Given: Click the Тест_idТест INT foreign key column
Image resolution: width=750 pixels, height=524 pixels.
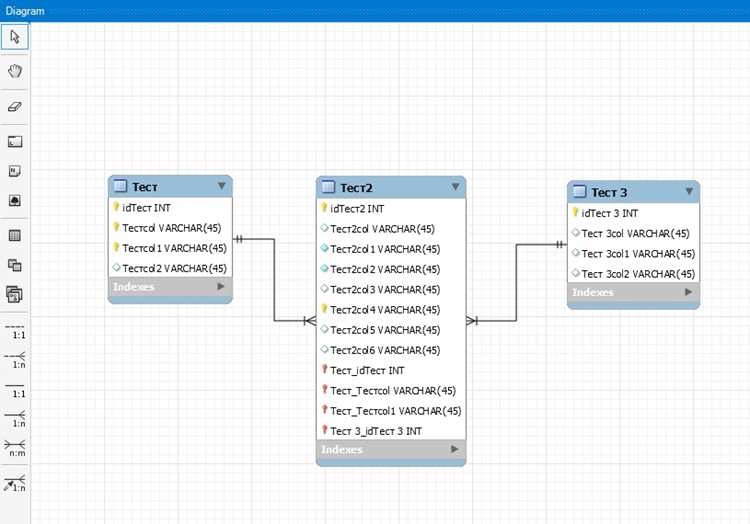Looking at the screenshot, I should coord(391,371).
